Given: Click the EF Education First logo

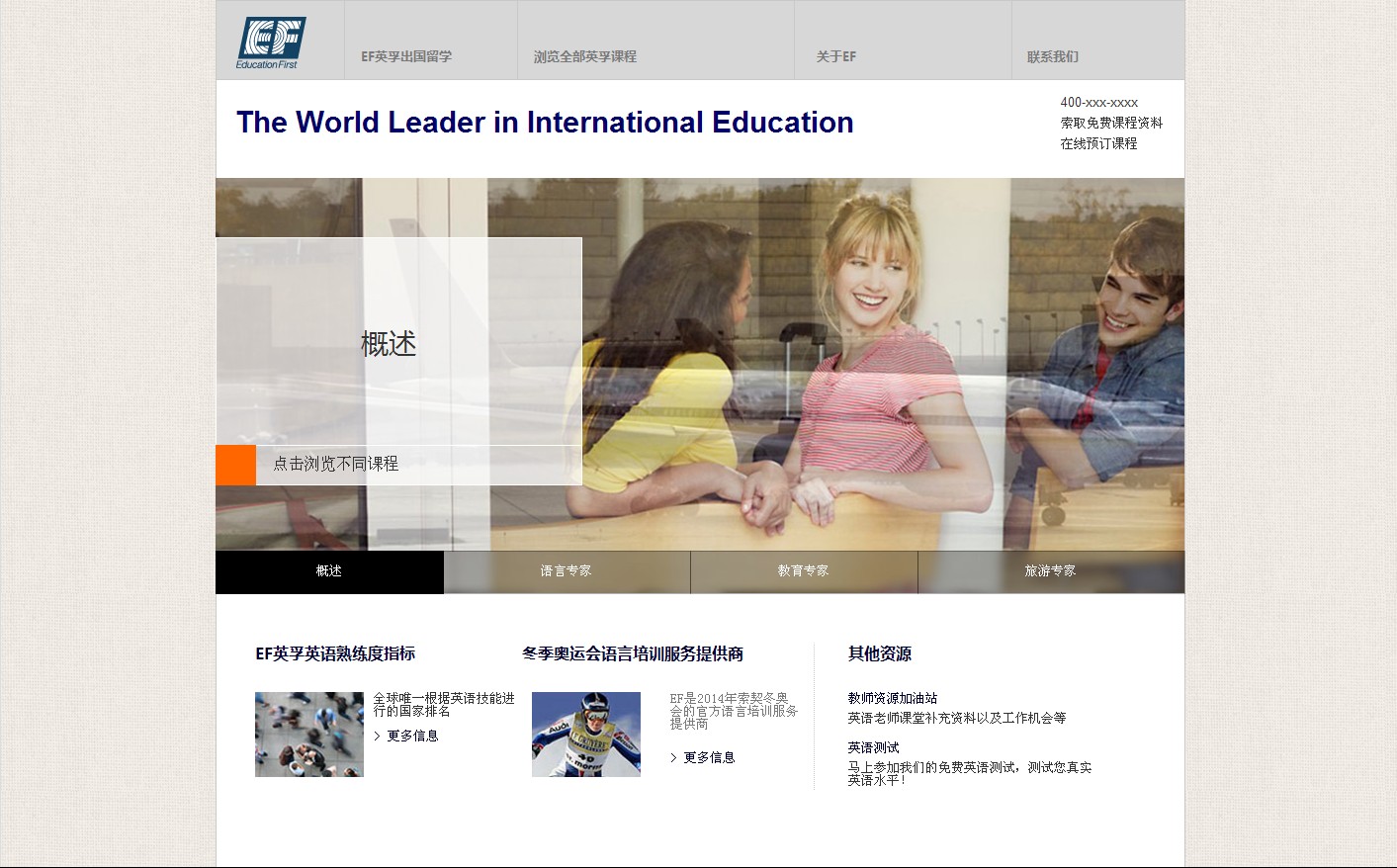Looking at the screenshot, I should click(x=271, y=43).
